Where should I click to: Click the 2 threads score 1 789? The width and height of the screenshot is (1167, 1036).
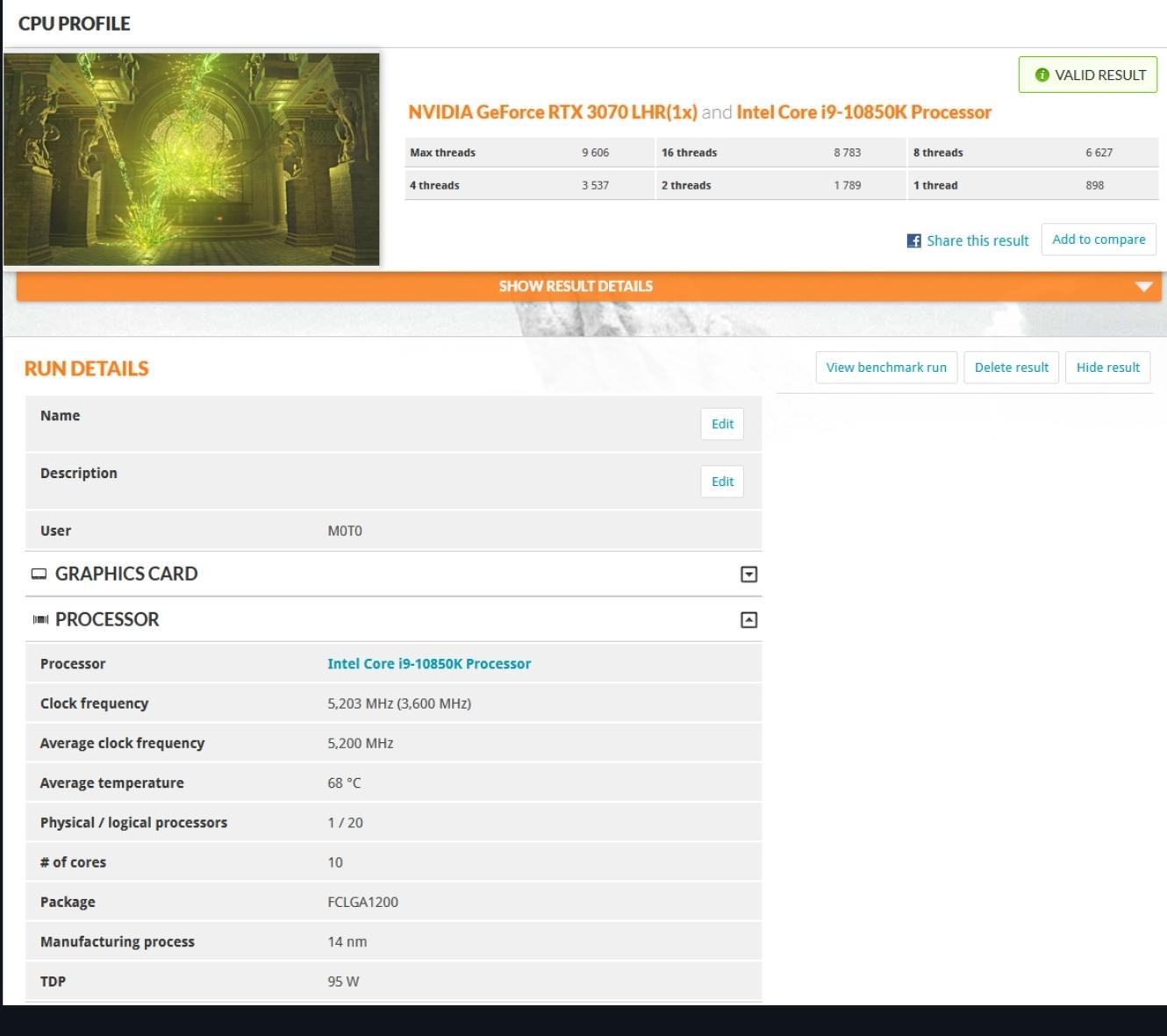[848, 185]
